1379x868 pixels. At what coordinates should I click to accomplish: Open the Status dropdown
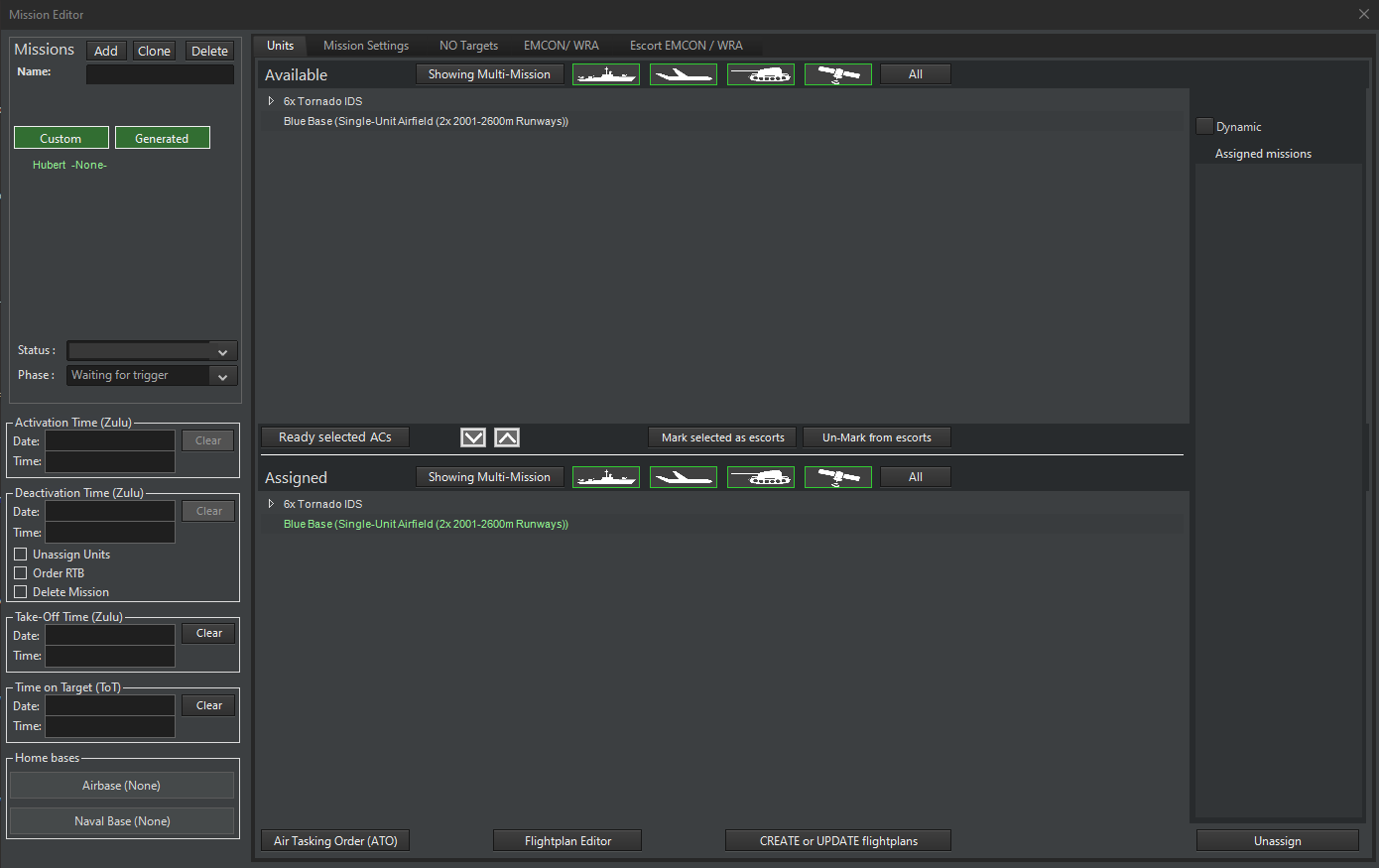[152, 351]
